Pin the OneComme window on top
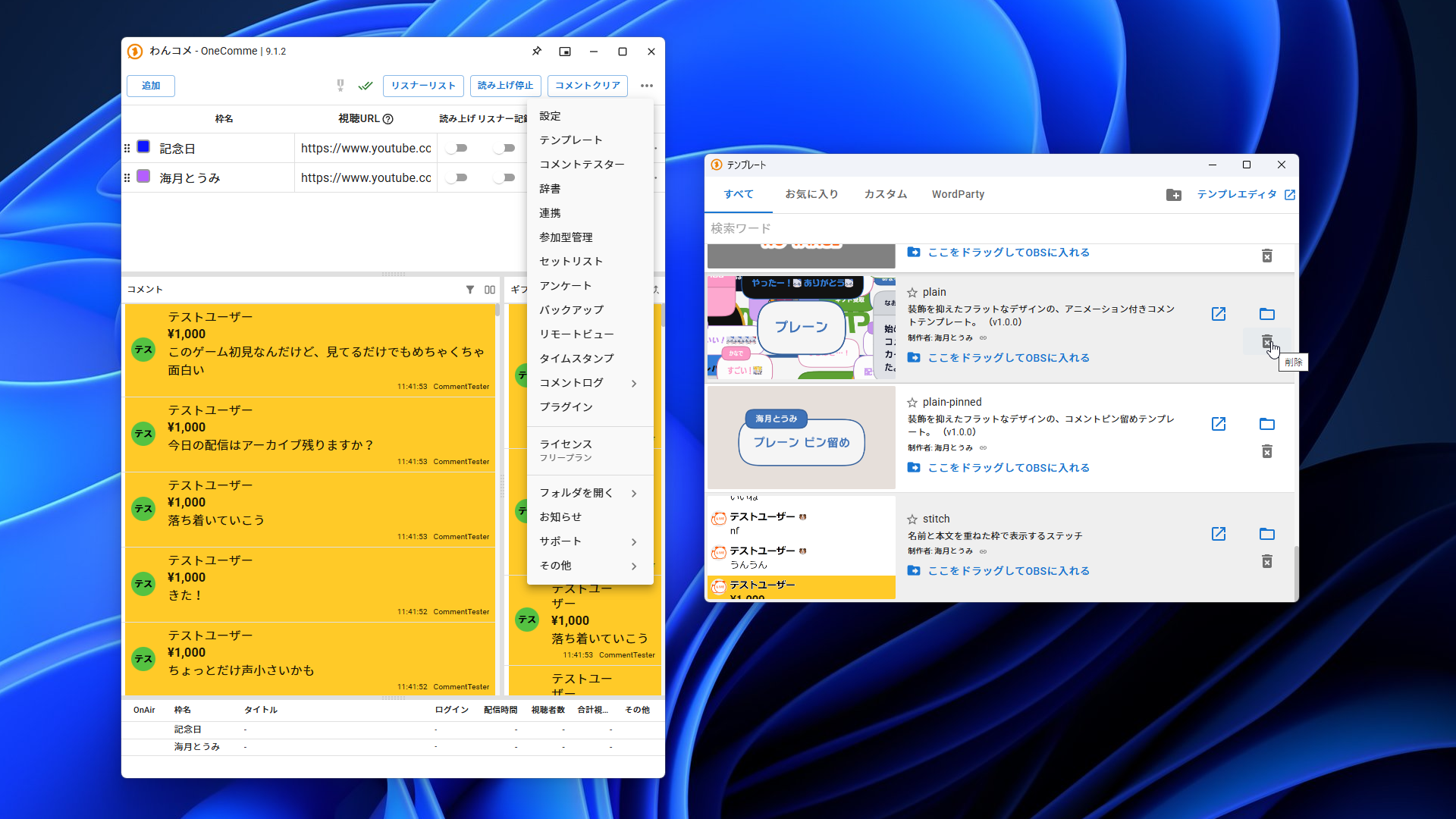 (536, 52)
